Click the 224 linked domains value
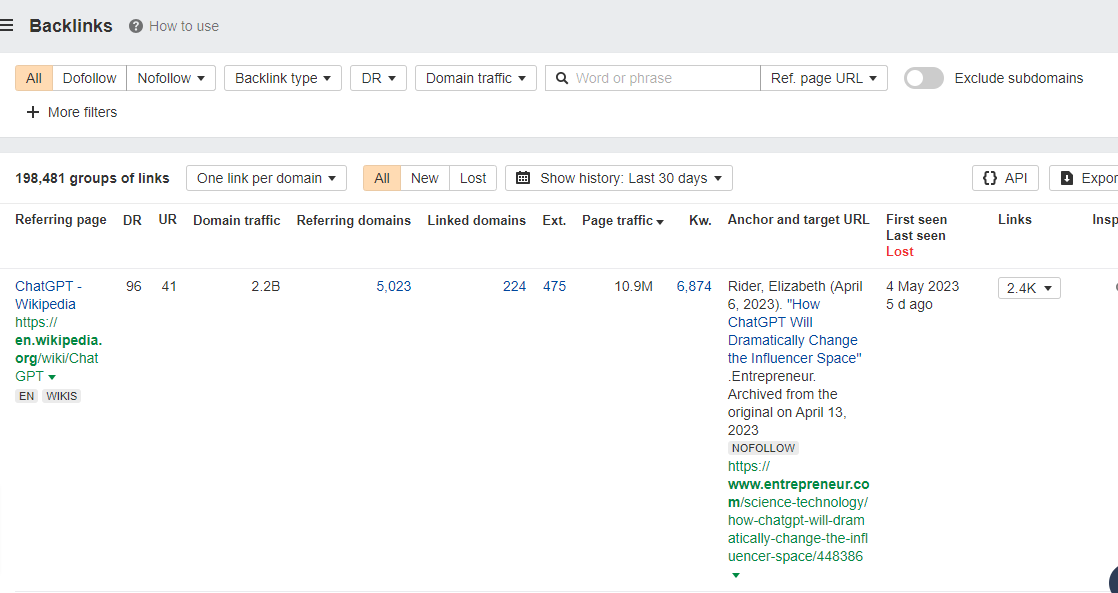1118x593 pixels. tap(514, 287)
